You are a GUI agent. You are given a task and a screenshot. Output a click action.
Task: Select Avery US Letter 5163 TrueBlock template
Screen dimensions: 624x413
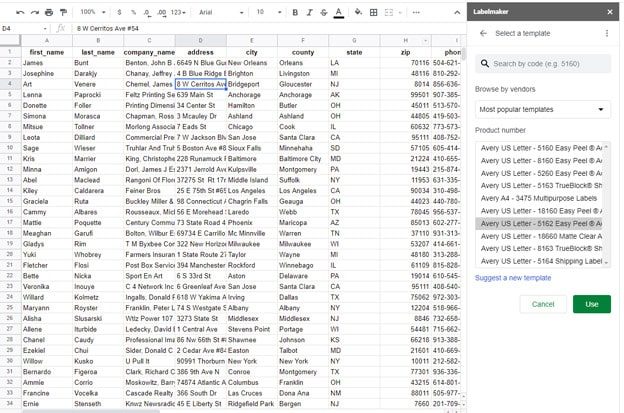coord(541,186)
